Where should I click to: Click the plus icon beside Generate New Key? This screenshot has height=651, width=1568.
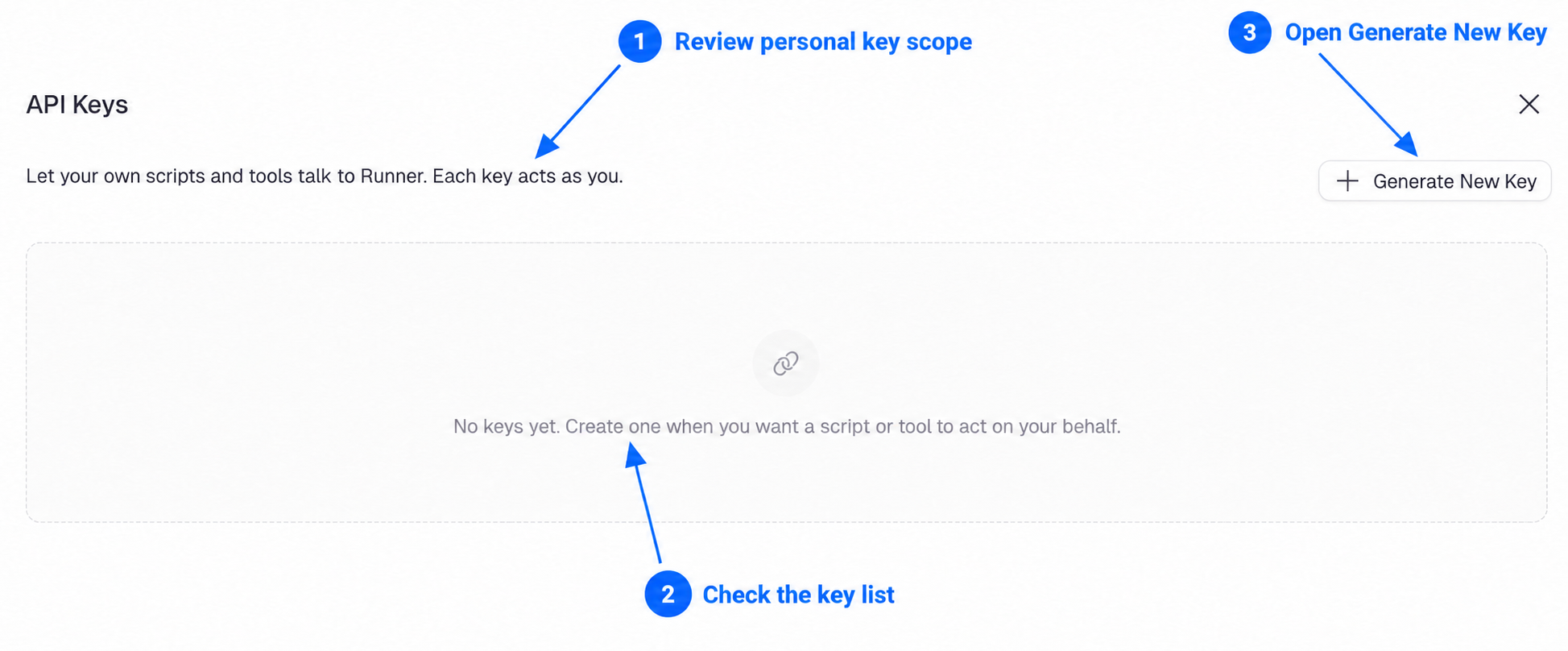(1347, 181)
